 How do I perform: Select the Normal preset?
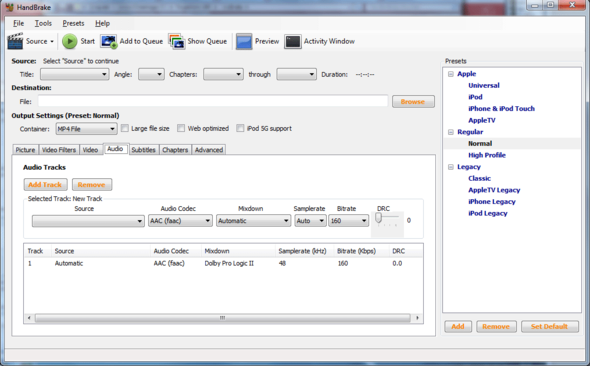pos(480,143)
